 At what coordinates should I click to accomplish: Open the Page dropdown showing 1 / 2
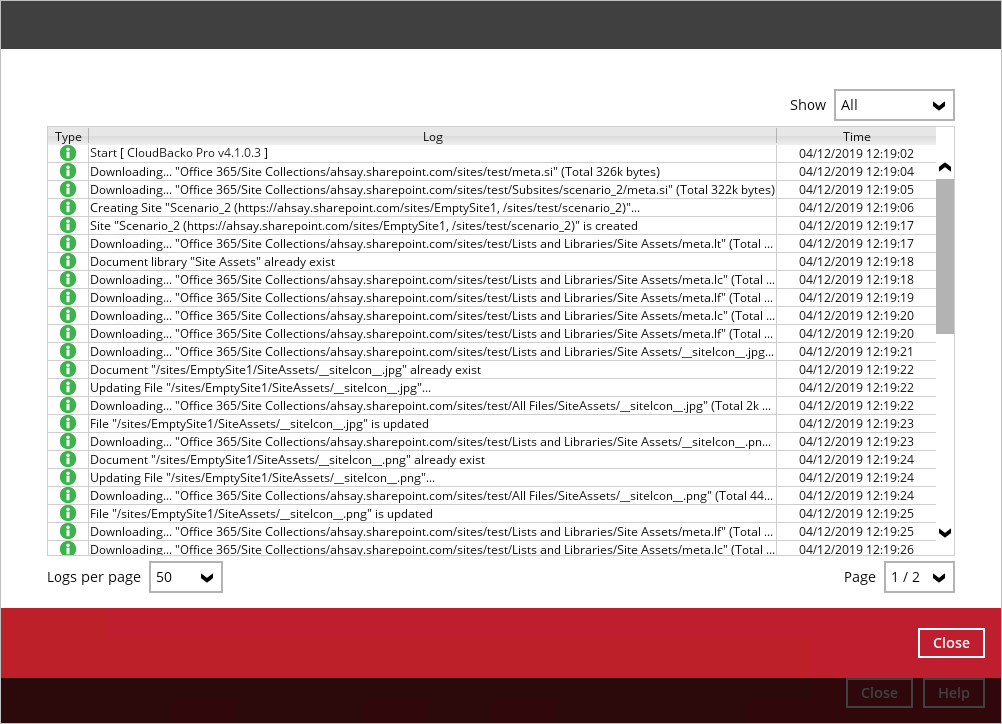(919, 577)
